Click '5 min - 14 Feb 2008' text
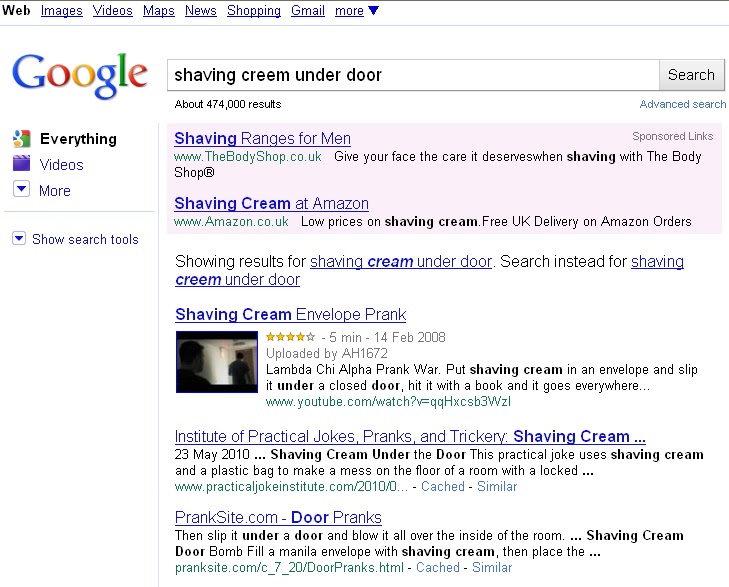 tap(387, 337)
